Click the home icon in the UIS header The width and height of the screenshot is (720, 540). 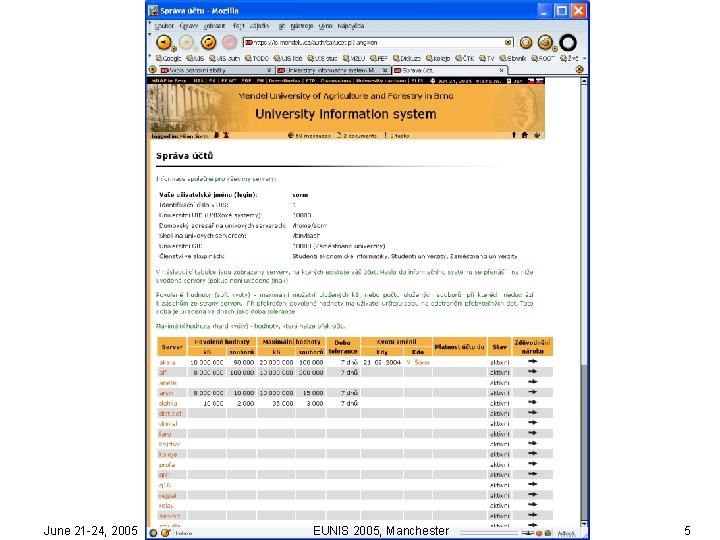click(524, 135)
